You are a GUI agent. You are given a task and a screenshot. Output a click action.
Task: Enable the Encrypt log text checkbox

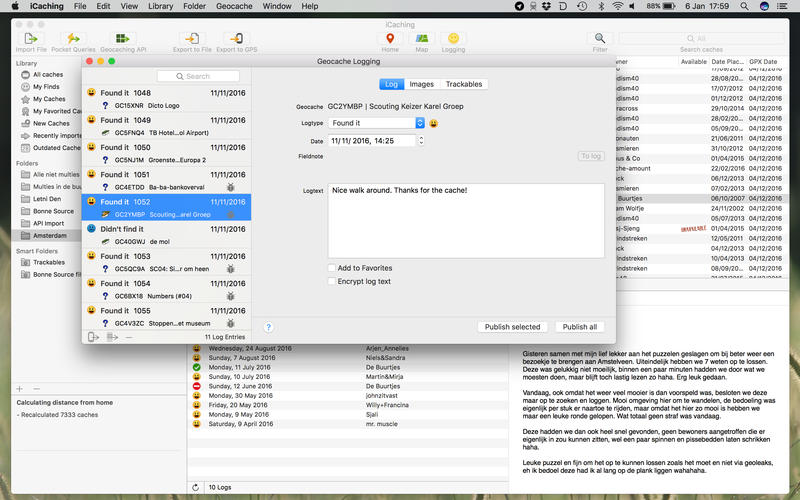coord(332,281)
